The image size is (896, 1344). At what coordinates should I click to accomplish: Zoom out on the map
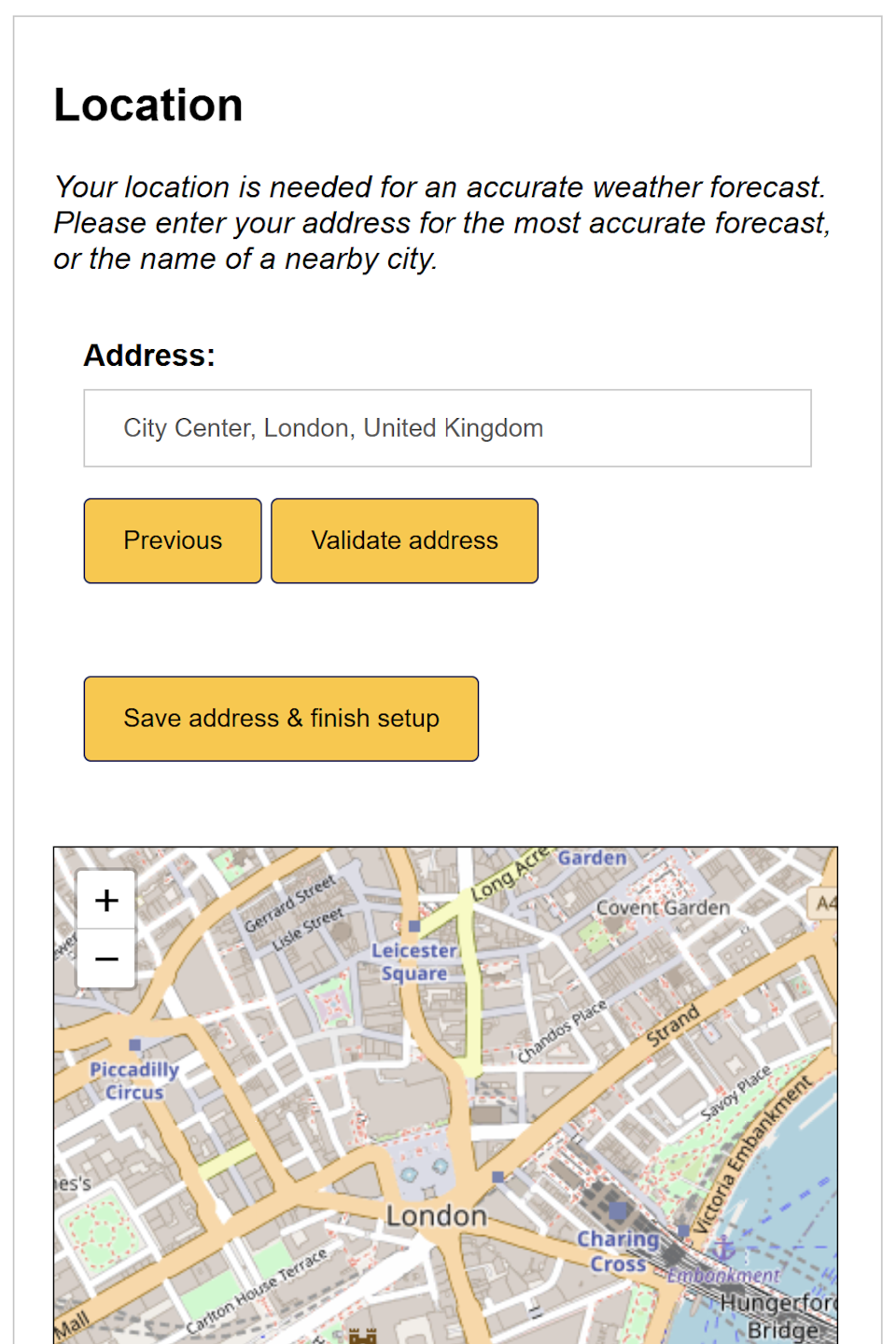click(x=106, y=959)
